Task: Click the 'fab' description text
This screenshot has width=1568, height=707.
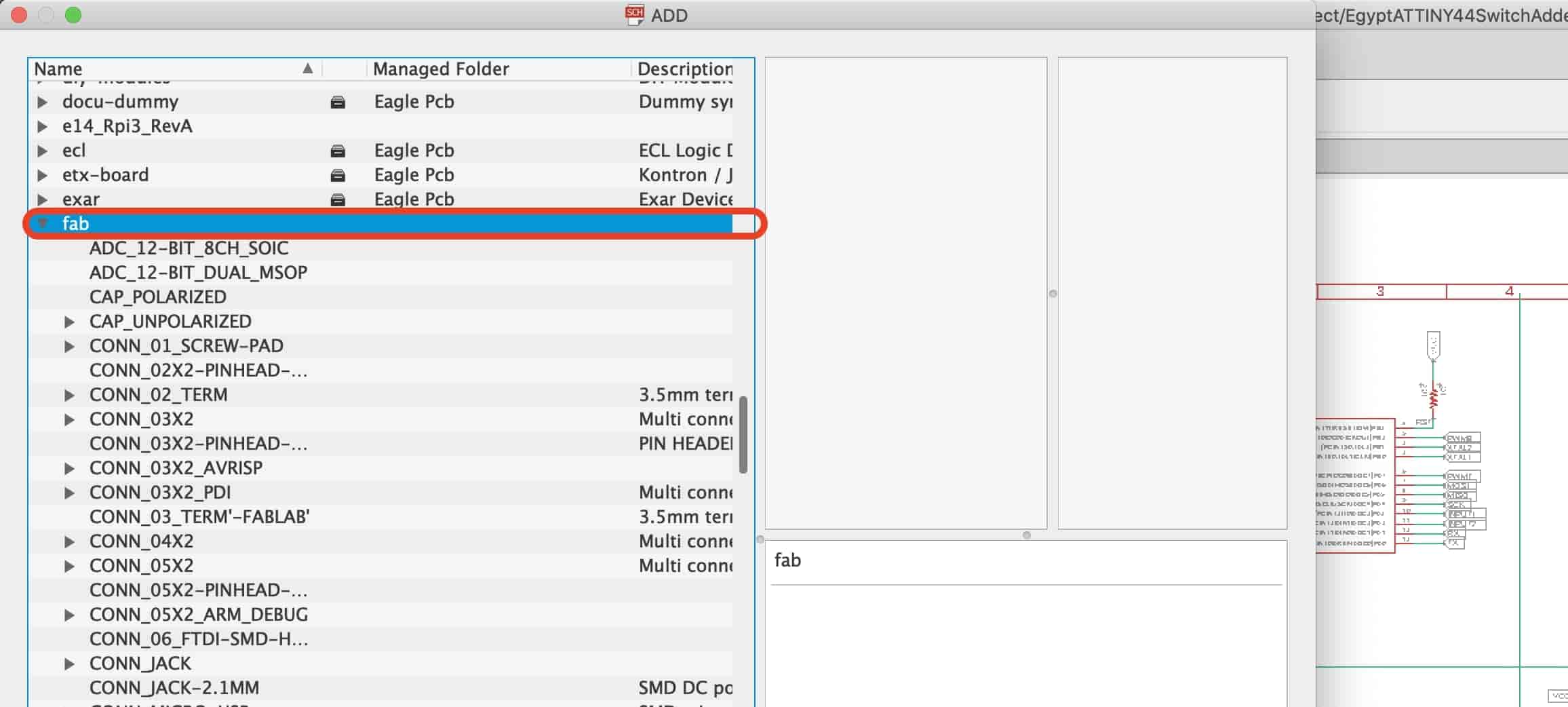Action: click(x=787, y=560)
